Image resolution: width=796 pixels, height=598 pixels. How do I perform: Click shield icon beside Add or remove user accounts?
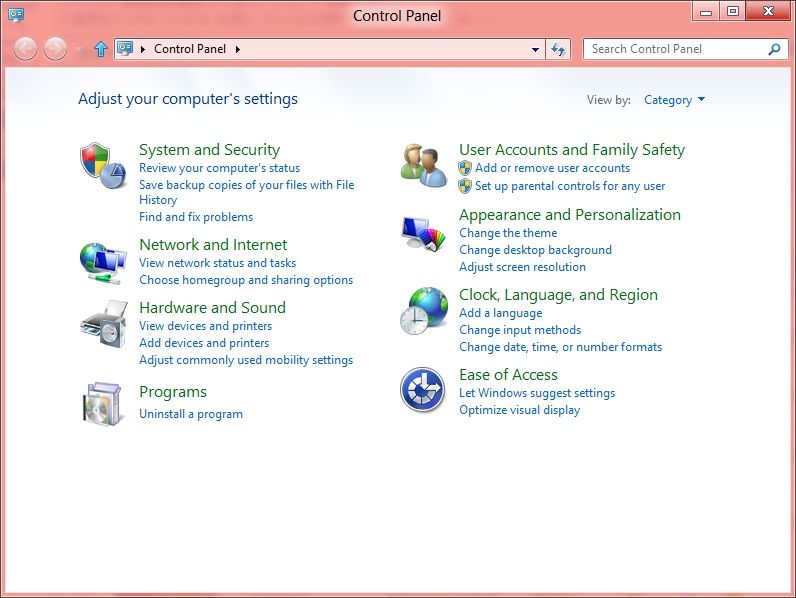465,168
